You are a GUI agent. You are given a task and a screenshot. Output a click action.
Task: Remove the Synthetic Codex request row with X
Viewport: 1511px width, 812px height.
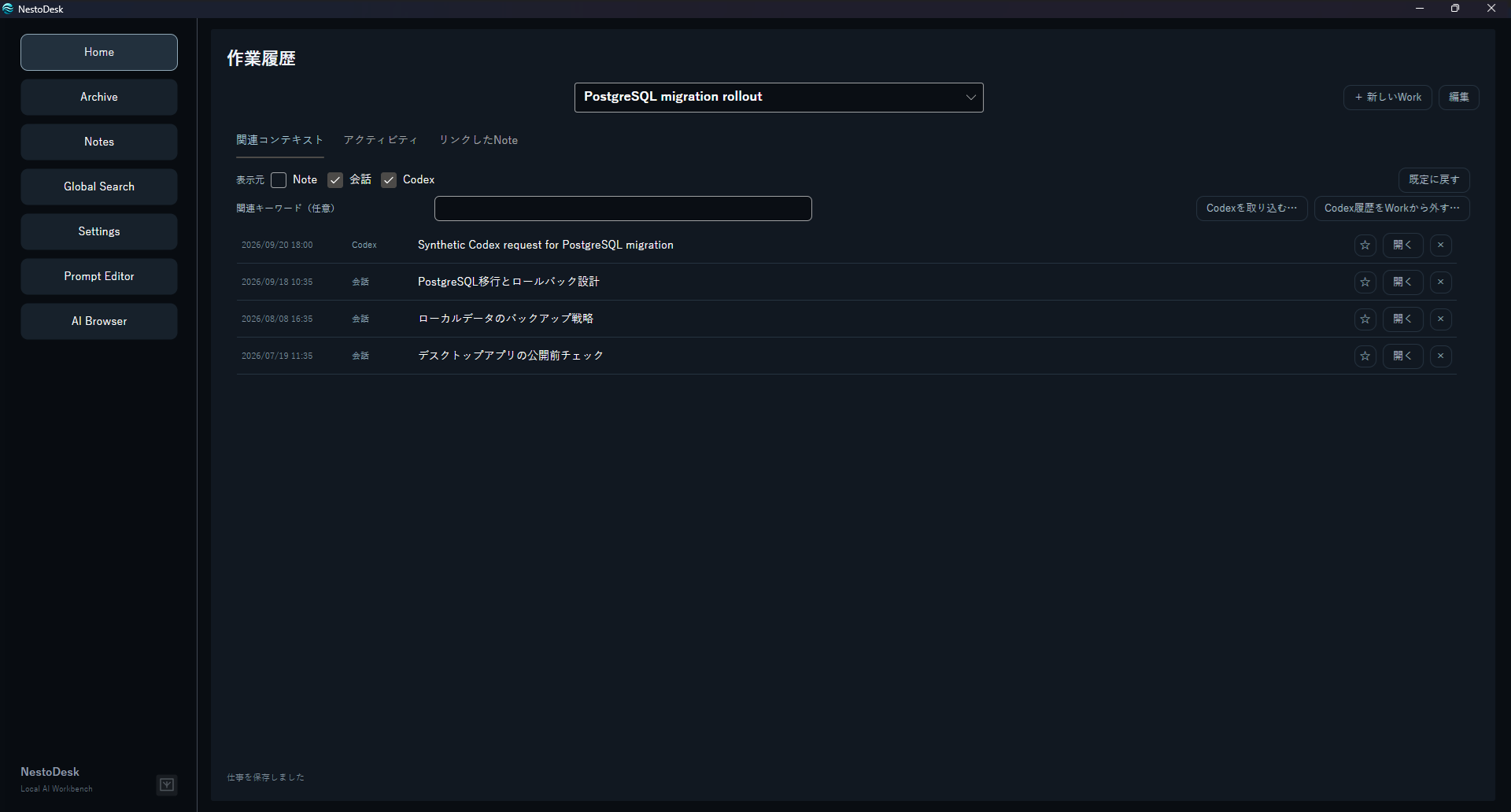[x=1441, y=245]
